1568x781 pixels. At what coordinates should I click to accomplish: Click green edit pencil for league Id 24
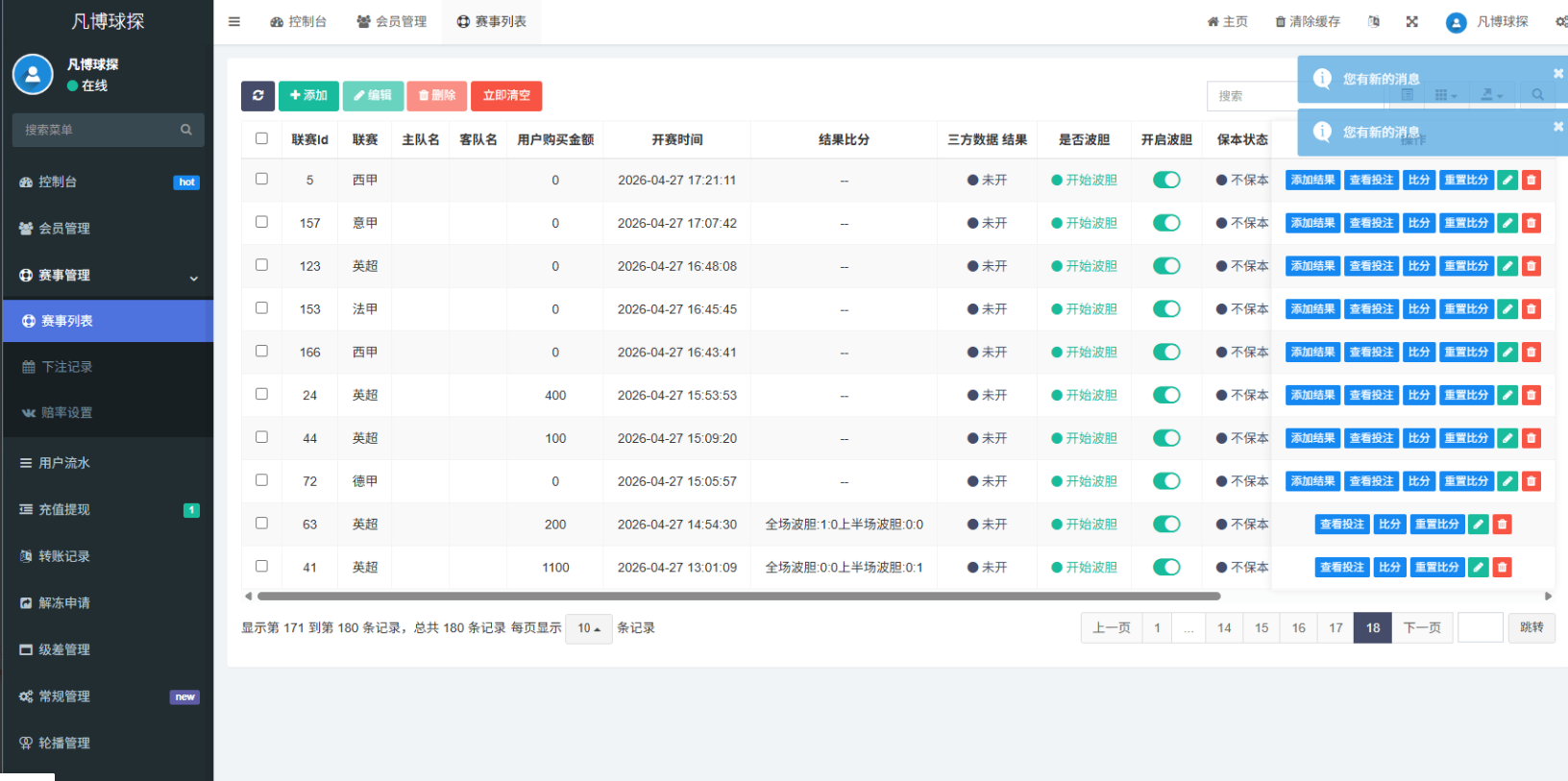tap(1507, 395)
